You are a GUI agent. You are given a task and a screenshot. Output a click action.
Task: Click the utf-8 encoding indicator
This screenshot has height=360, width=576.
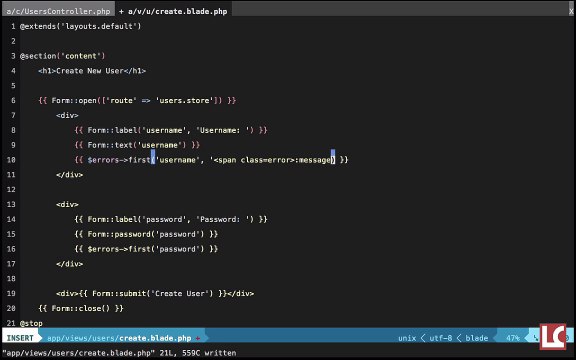tap(440, 338)
